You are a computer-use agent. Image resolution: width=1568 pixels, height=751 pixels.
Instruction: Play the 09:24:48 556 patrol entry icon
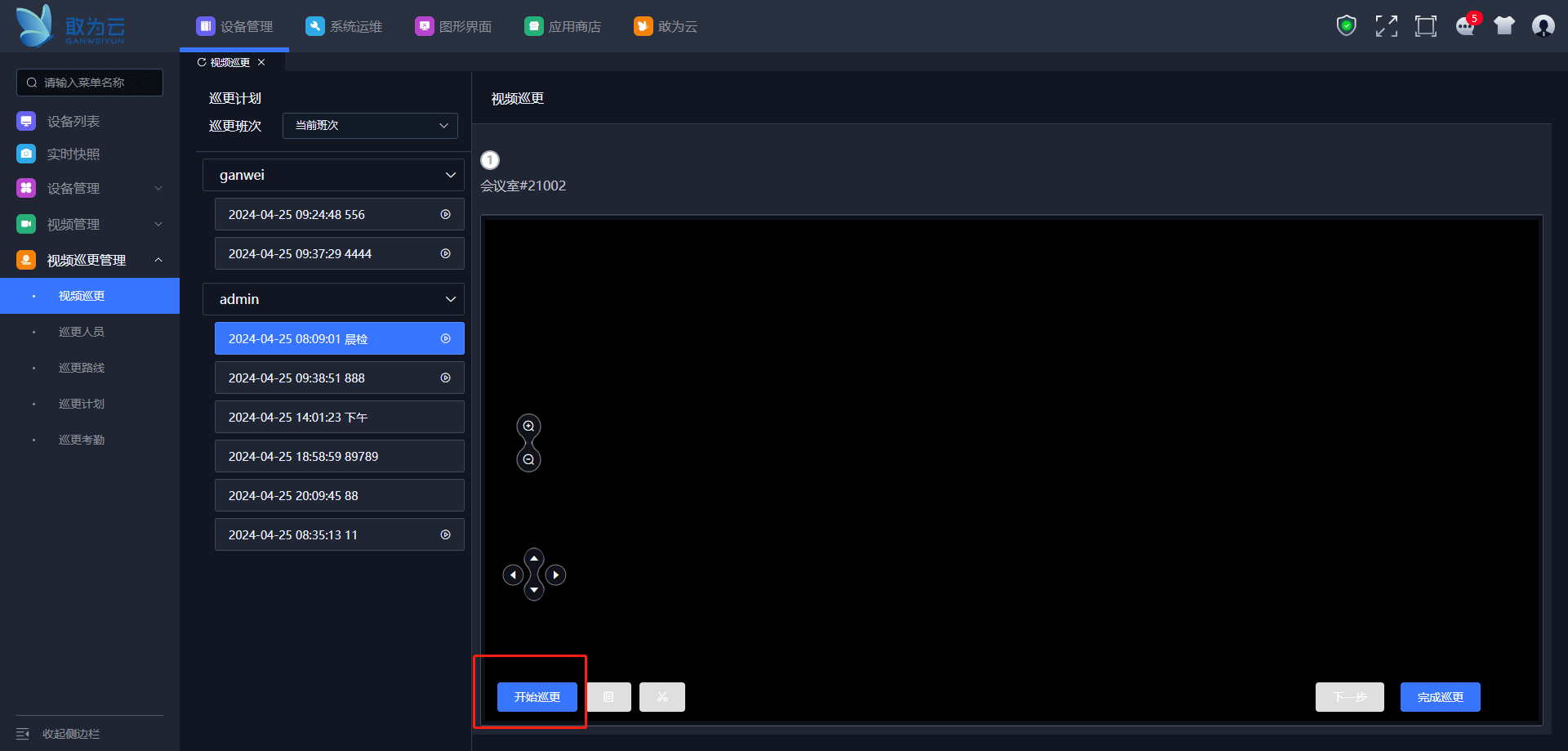click(446, 214)
